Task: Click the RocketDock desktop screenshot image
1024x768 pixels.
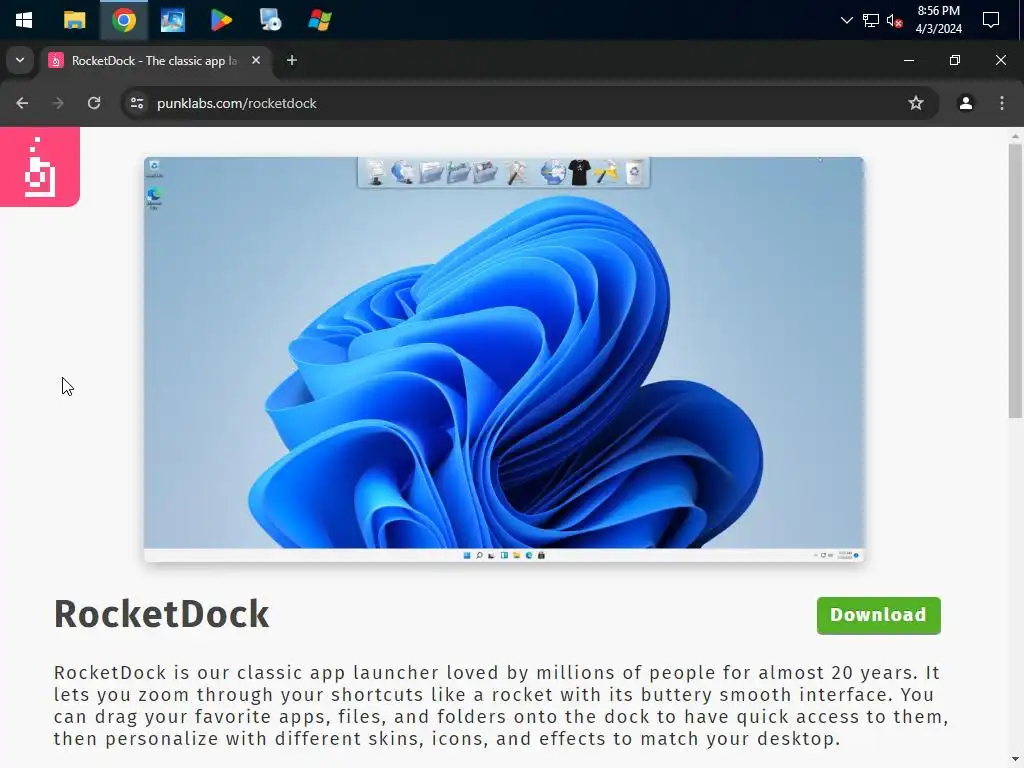Action: (x=504, y=359)
